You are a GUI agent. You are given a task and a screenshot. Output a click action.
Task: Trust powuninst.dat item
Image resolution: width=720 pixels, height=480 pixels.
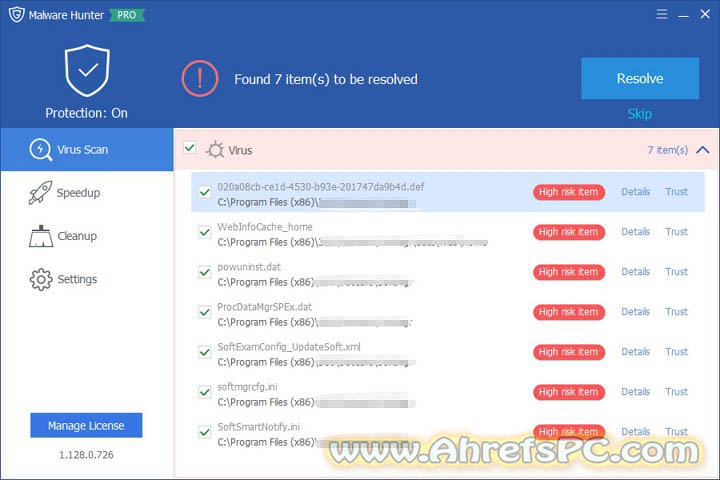[x=677, y=271]
